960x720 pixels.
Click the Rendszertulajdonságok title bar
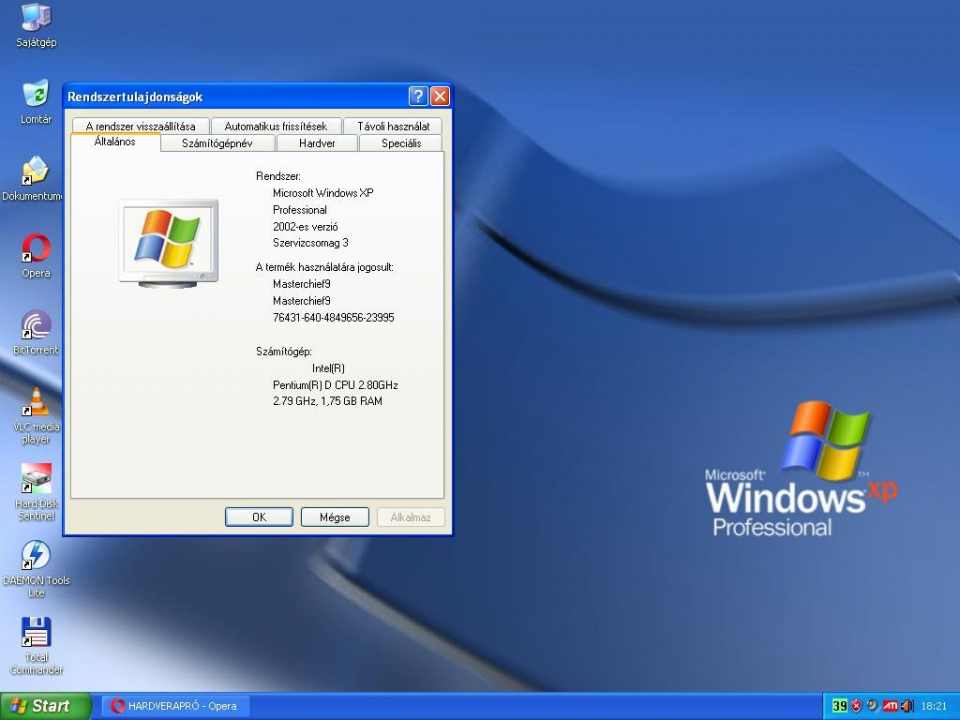(x=236, y=96)
